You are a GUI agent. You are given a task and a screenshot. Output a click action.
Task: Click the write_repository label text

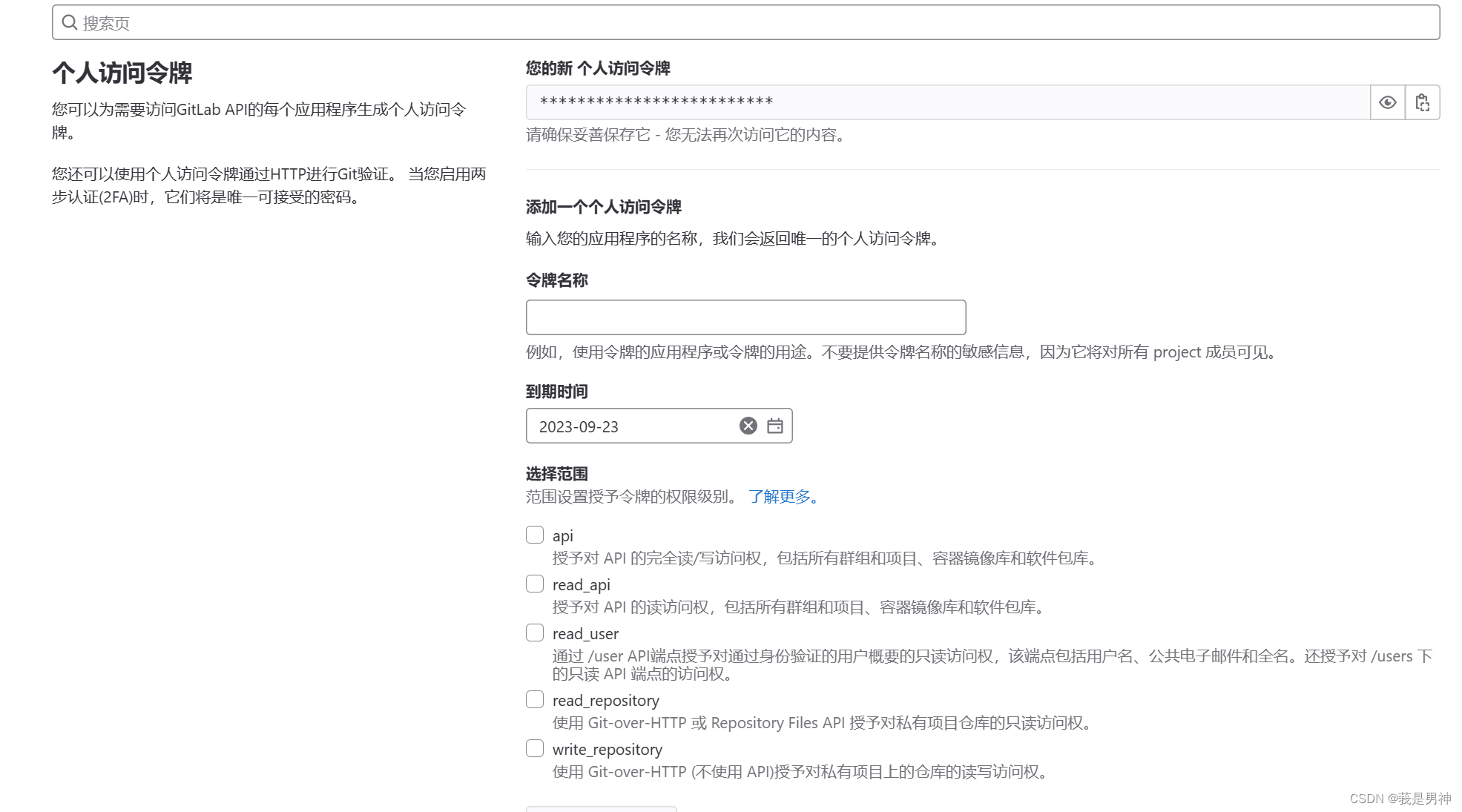(607, 750)
